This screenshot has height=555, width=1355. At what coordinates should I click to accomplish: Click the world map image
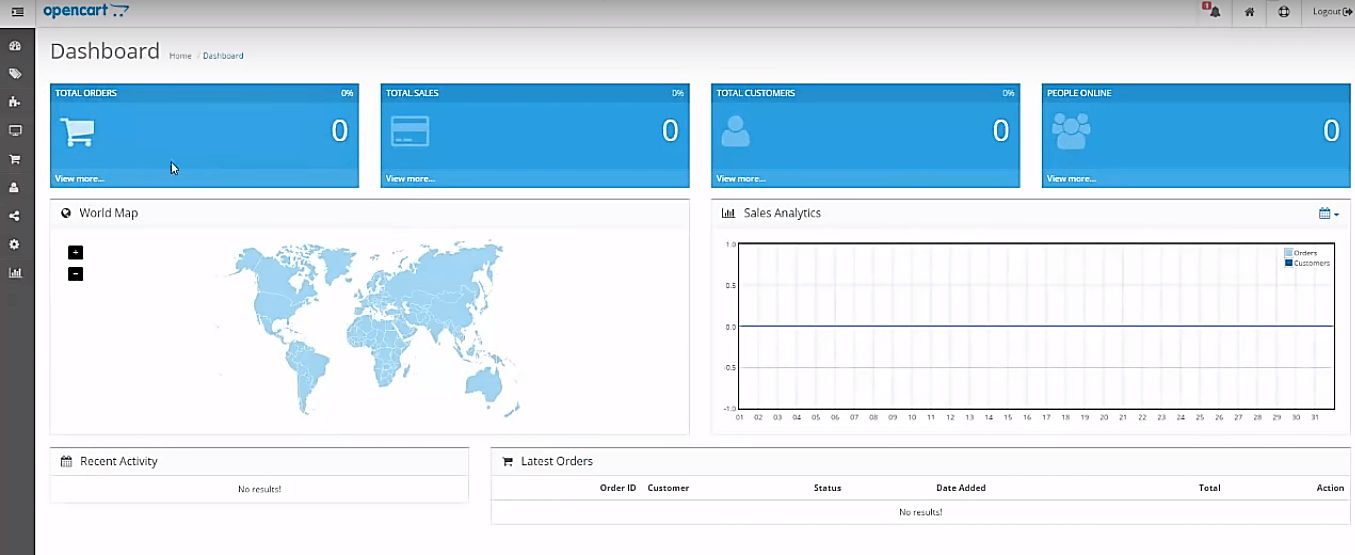(x=368, y=328)
